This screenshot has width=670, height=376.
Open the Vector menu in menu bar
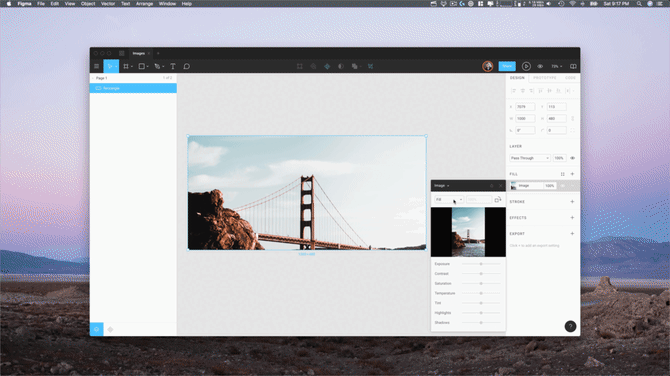(108, 3)
